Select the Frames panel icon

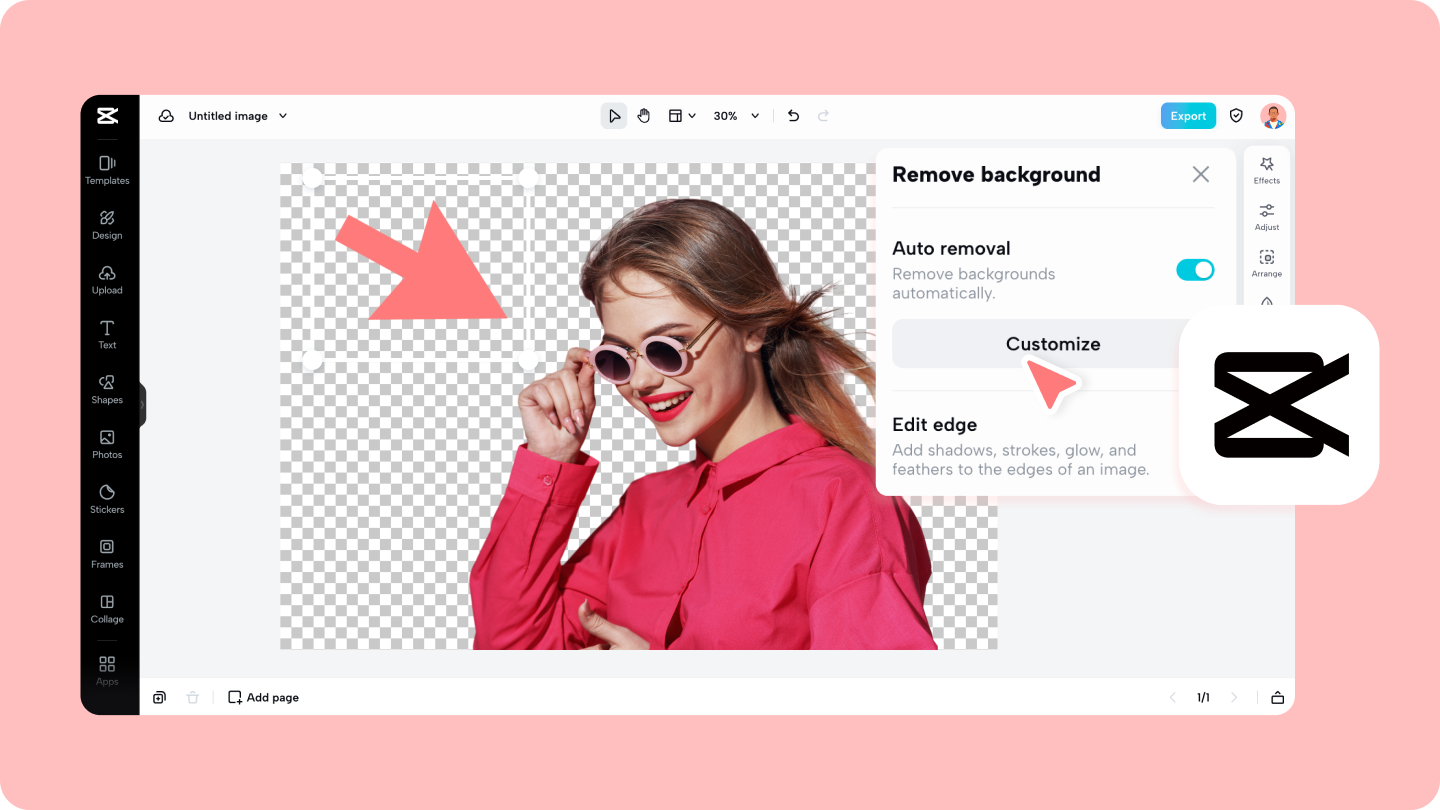107,554
